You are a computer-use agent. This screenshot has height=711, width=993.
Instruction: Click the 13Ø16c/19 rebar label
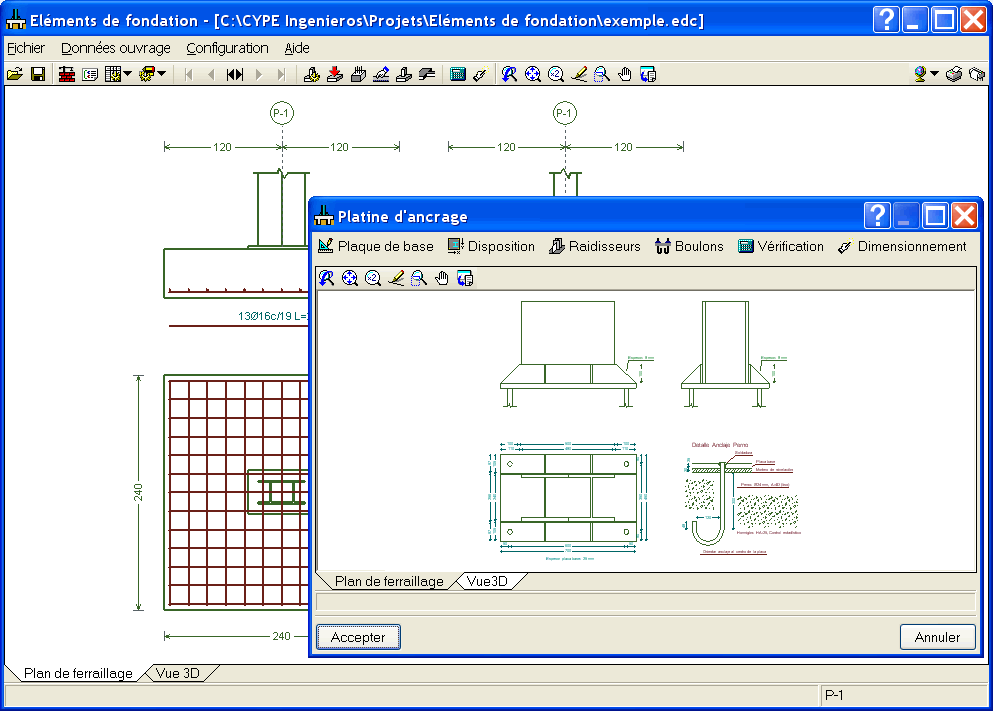point(273,316)
